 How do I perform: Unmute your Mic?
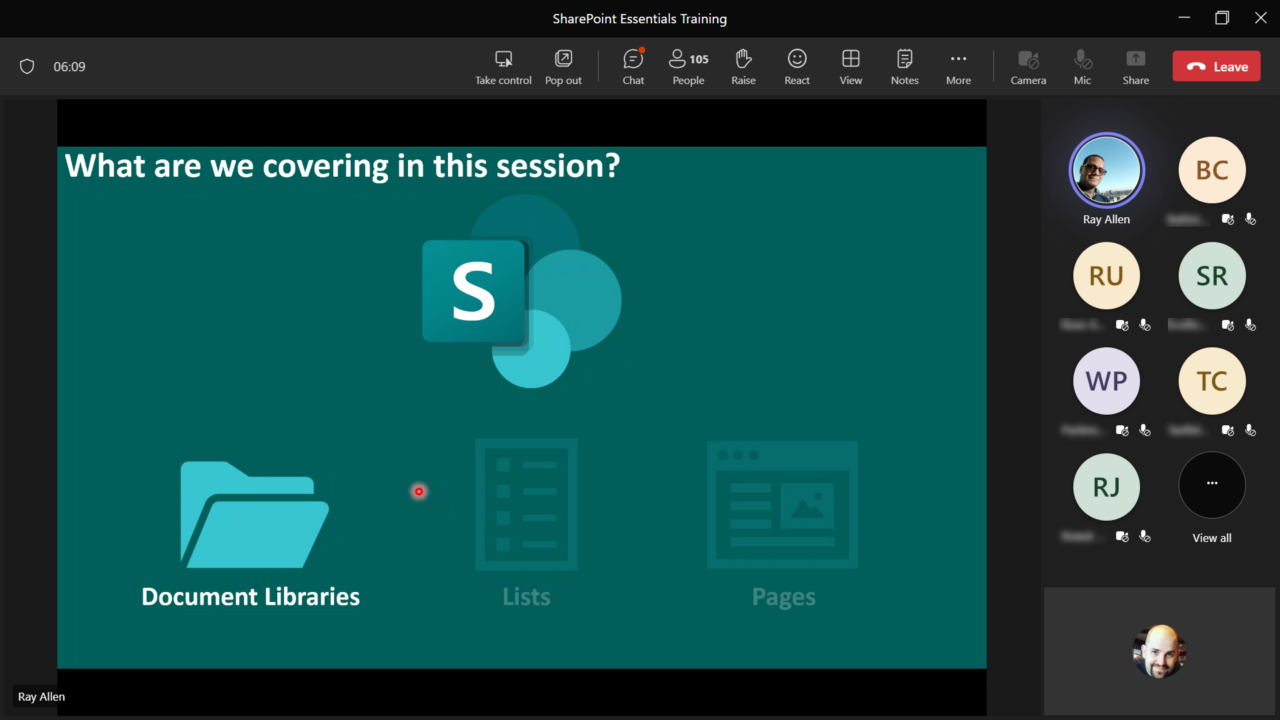(x=1082, y=66)
